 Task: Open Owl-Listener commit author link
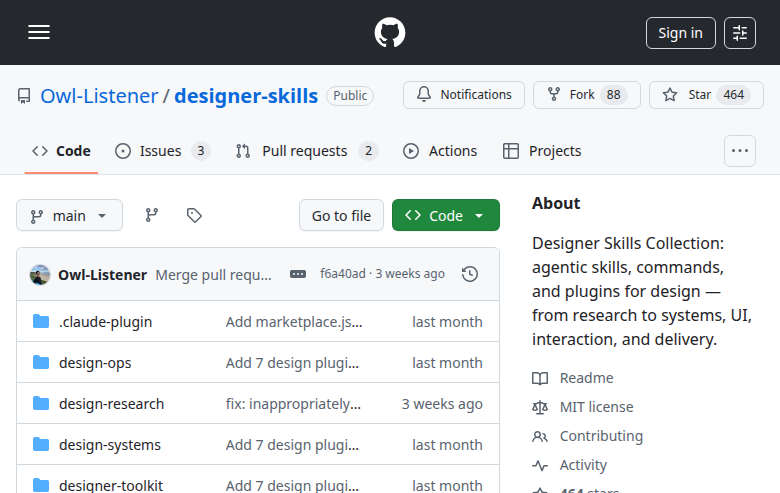coord(102,275)
